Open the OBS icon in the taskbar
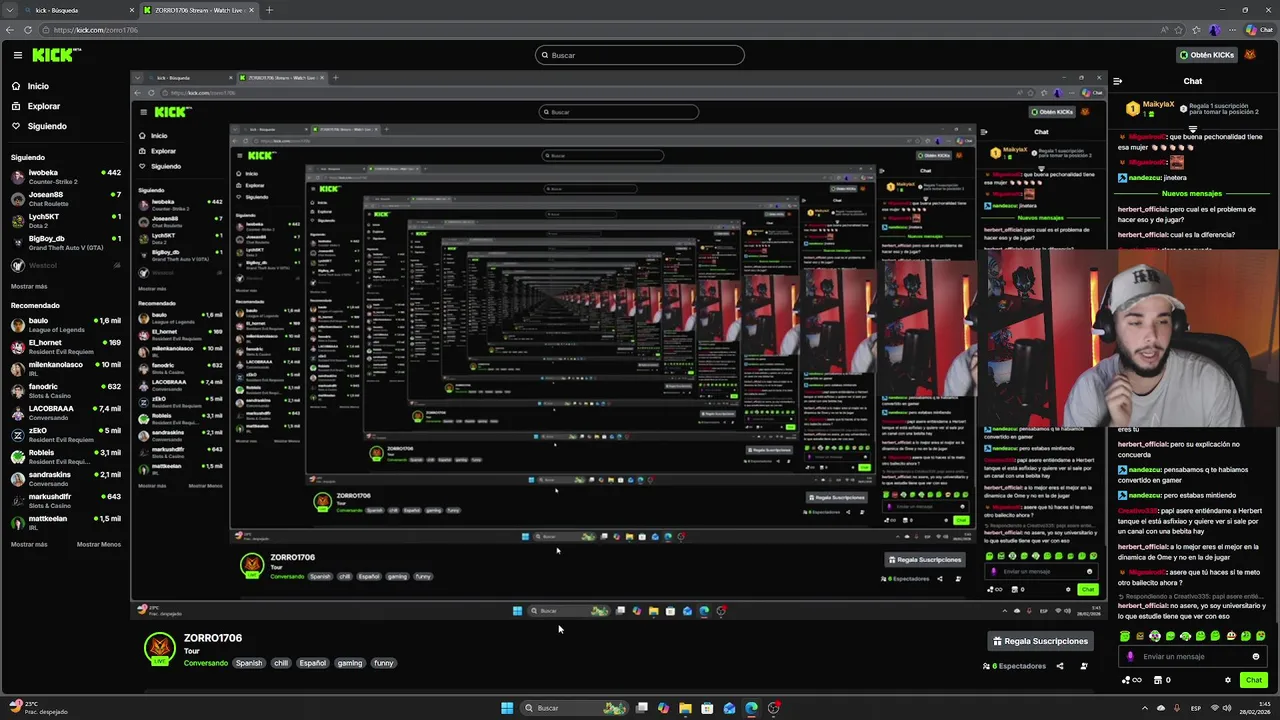Screen dimensions: 1280x720 pos(774,708)
